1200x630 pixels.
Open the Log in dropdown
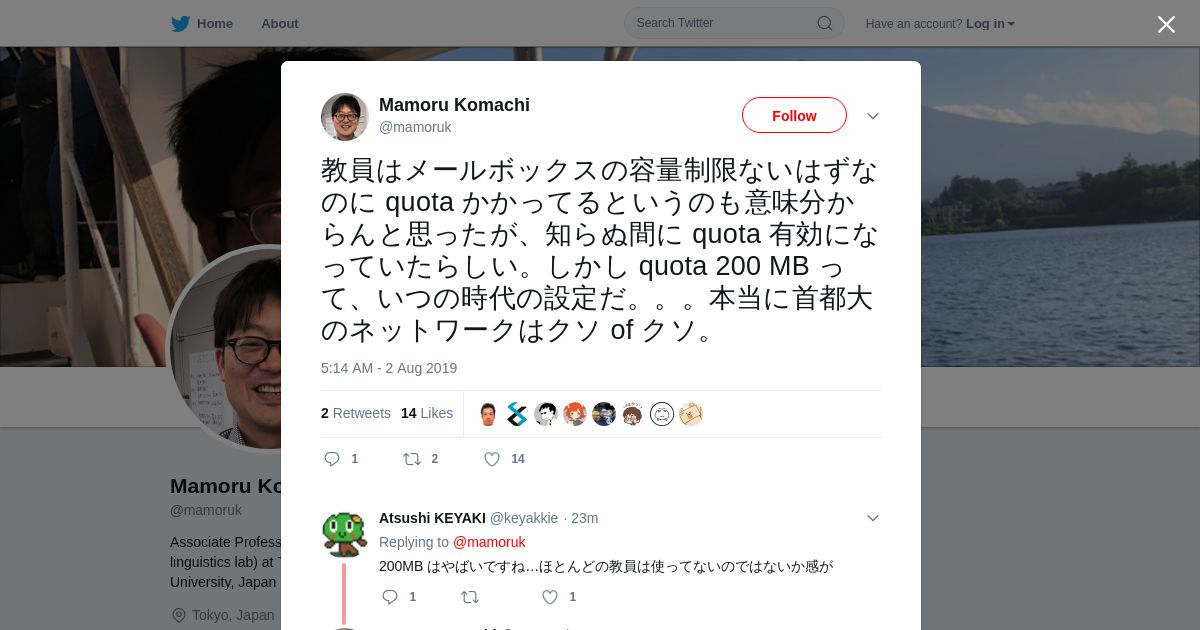point(990,24)
